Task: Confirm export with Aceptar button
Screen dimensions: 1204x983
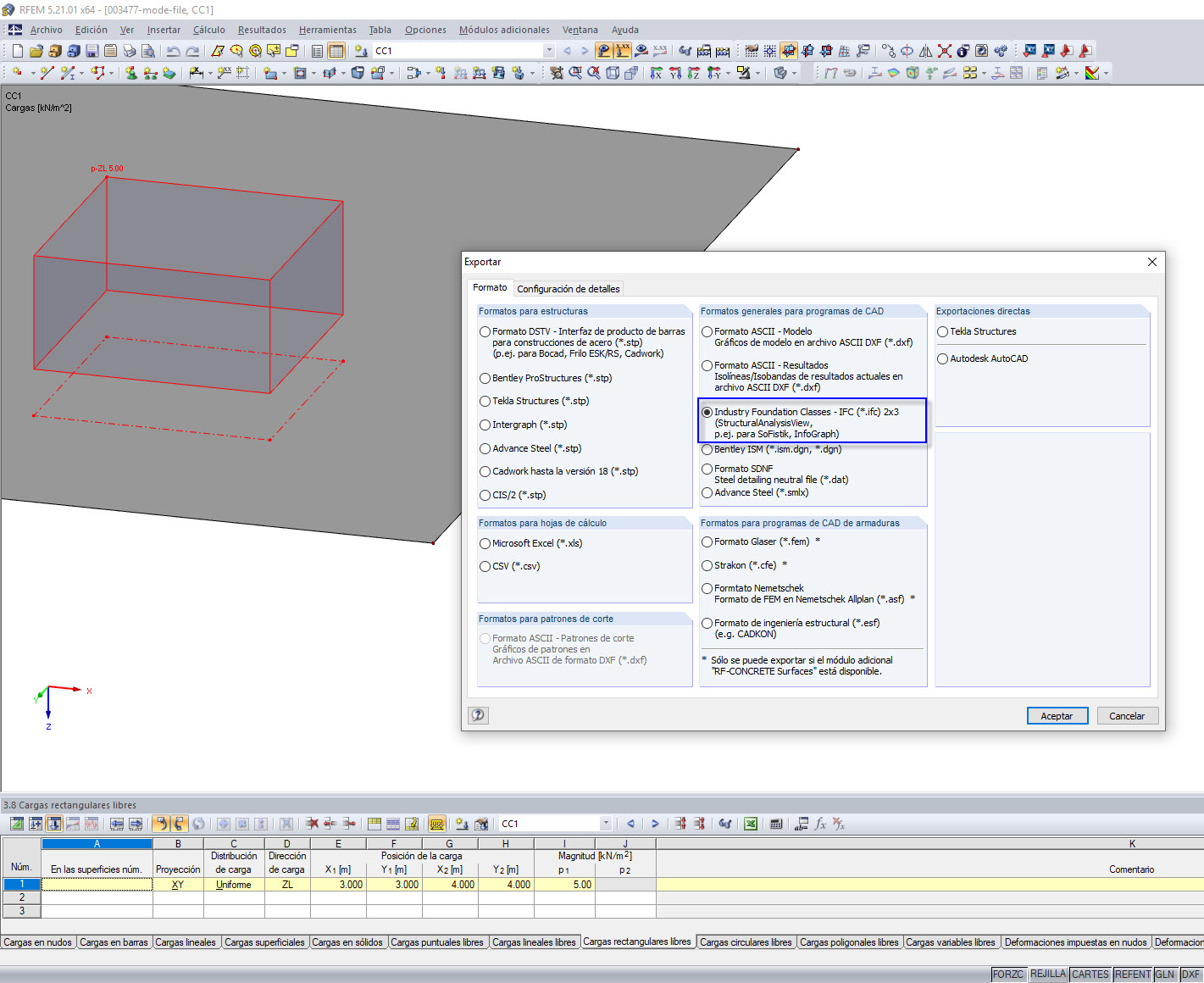Action: (1057, 716)
